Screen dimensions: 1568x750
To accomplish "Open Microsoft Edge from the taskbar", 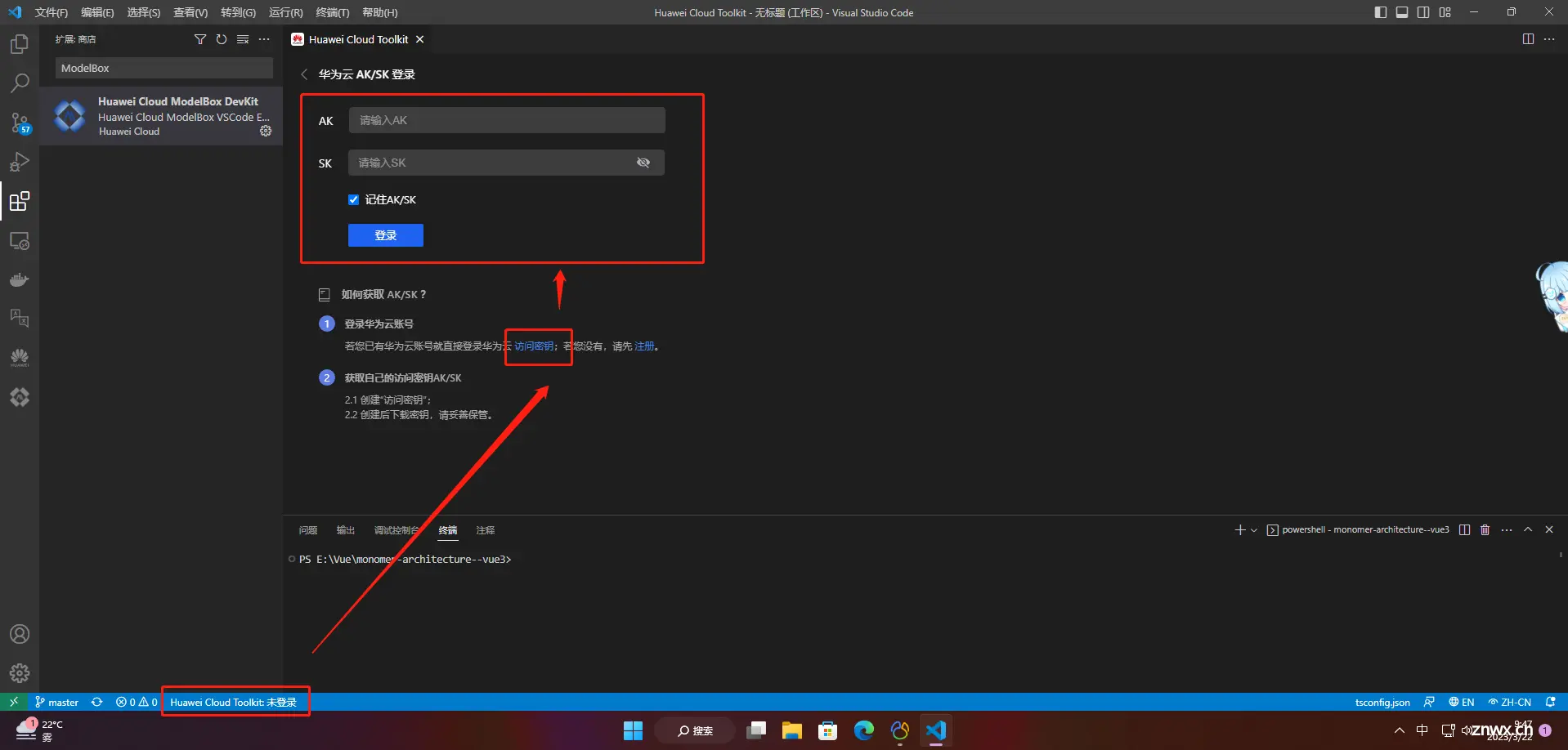I will click(x=864, y=730).
